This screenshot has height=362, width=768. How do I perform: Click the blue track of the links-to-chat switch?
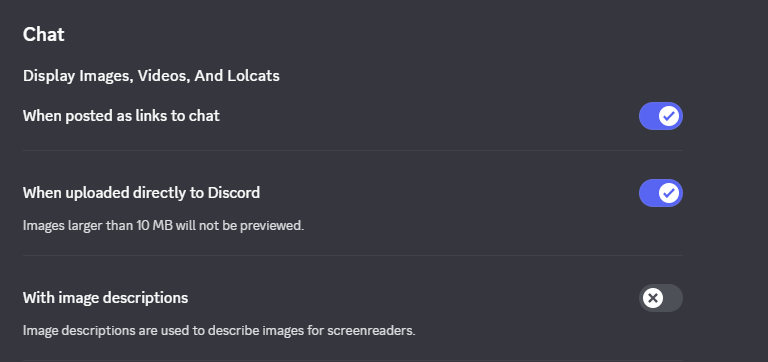point(648,116)
